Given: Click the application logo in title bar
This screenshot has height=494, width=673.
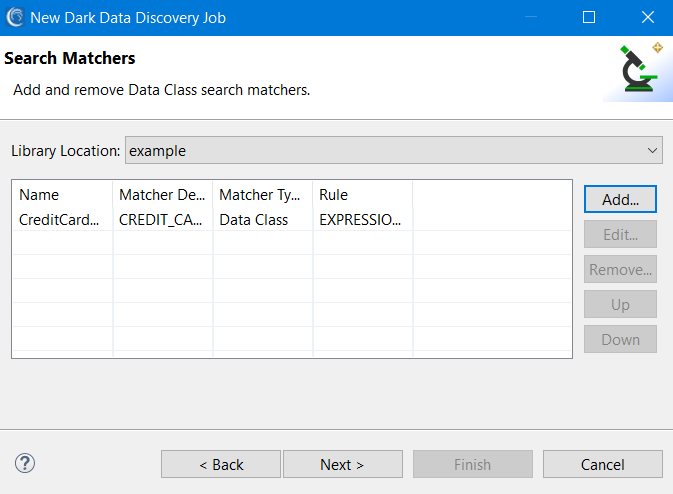Looking at the screenshot, I should click(15, 18).
